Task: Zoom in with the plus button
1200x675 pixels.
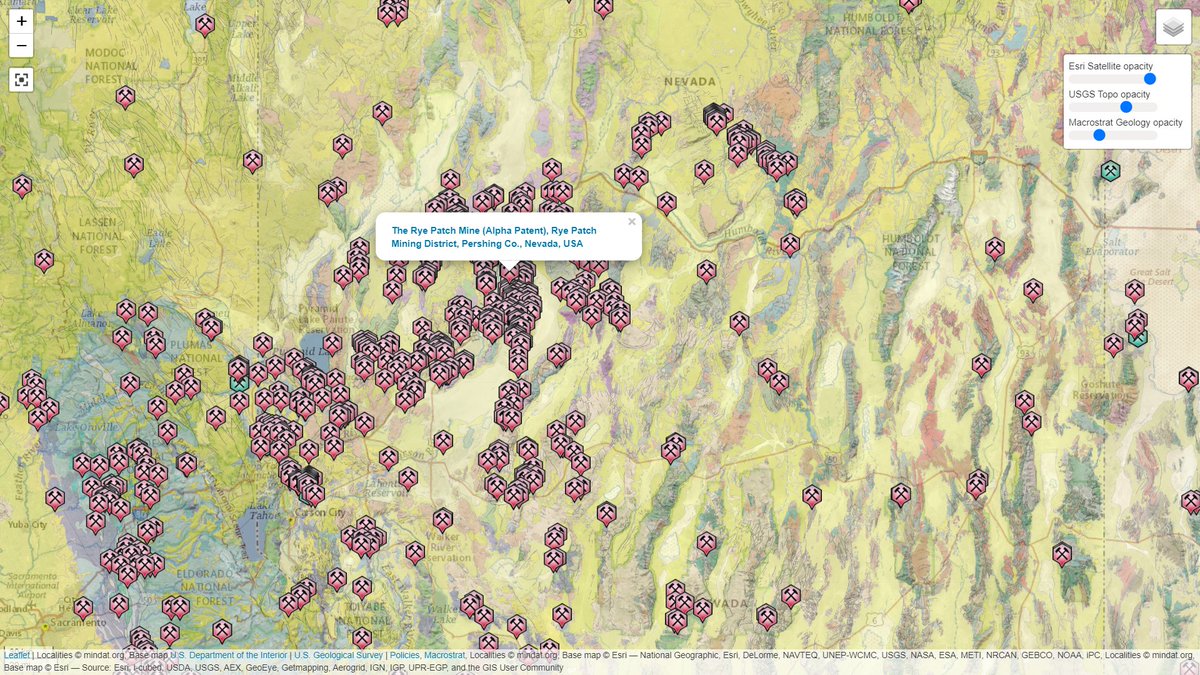Action: (x=21, y=20)
